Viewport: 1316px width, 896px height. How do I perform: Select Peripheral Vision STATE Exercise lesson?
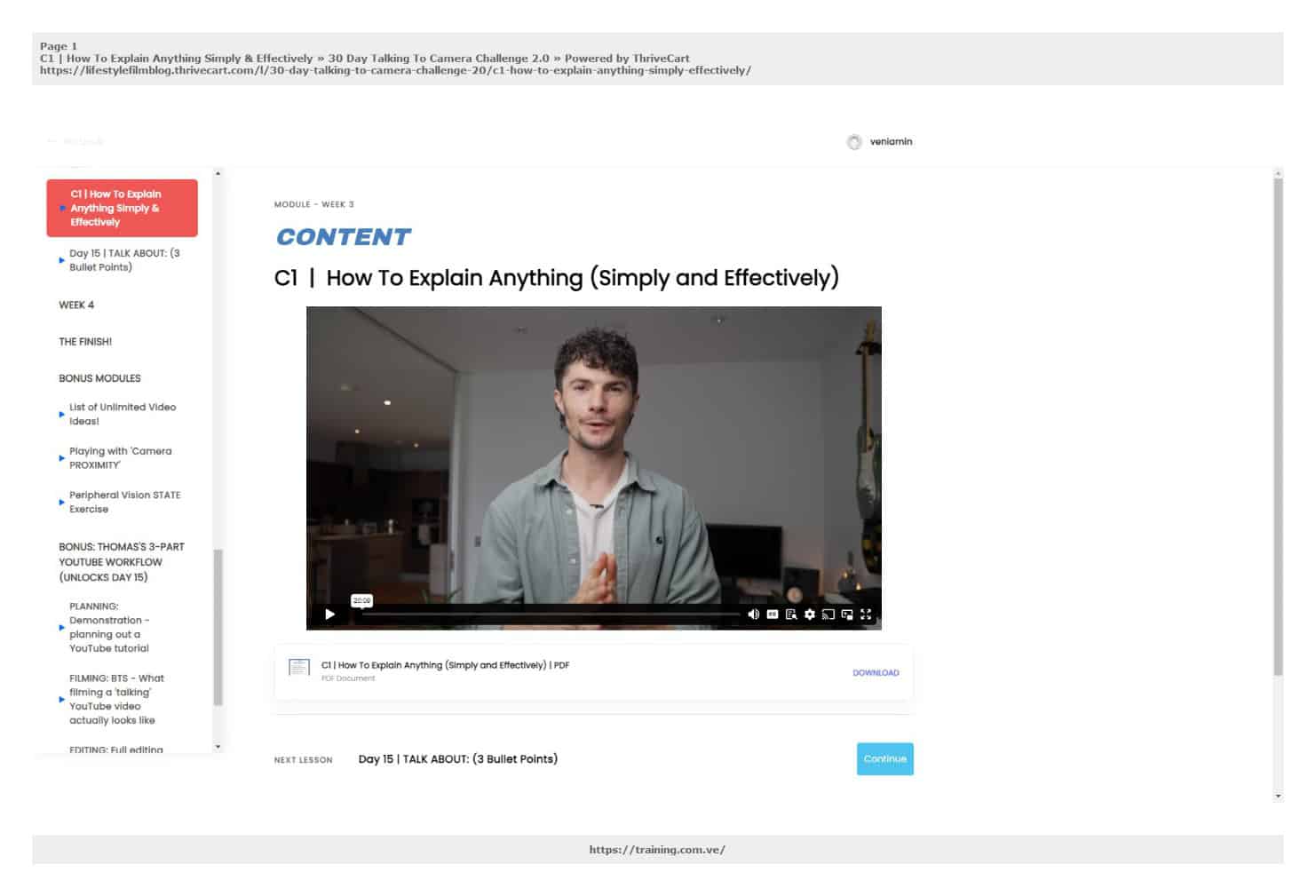tap(124, 502)
